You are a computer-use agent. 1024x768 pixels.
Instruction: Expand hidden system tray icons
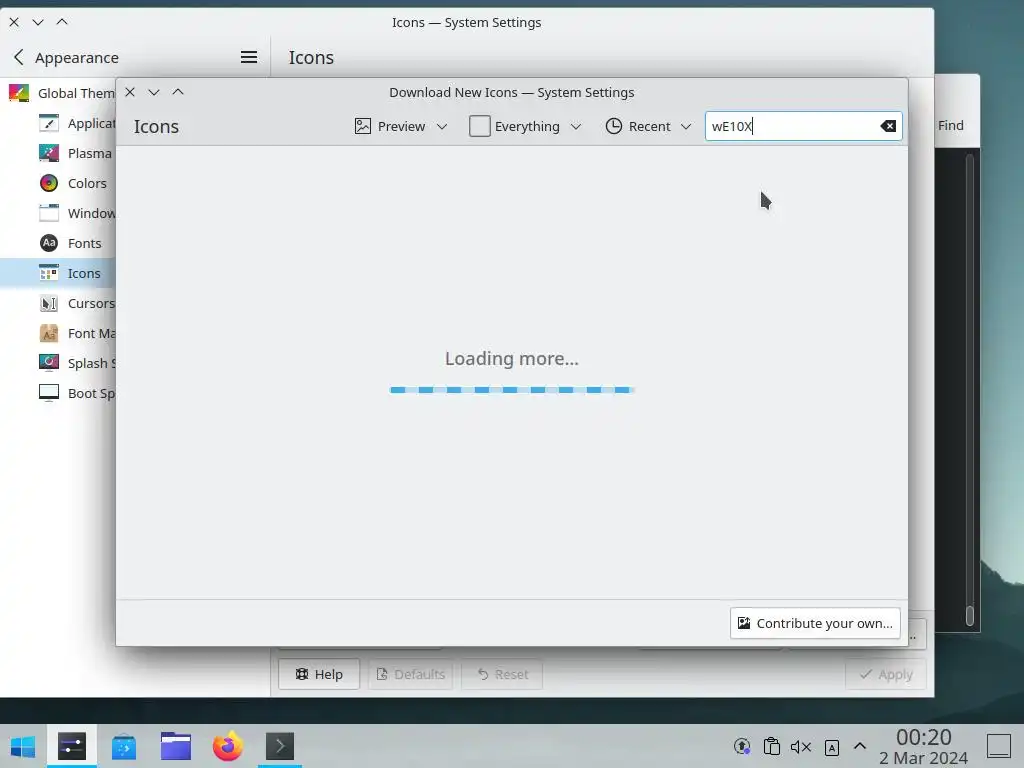point(859,746)
